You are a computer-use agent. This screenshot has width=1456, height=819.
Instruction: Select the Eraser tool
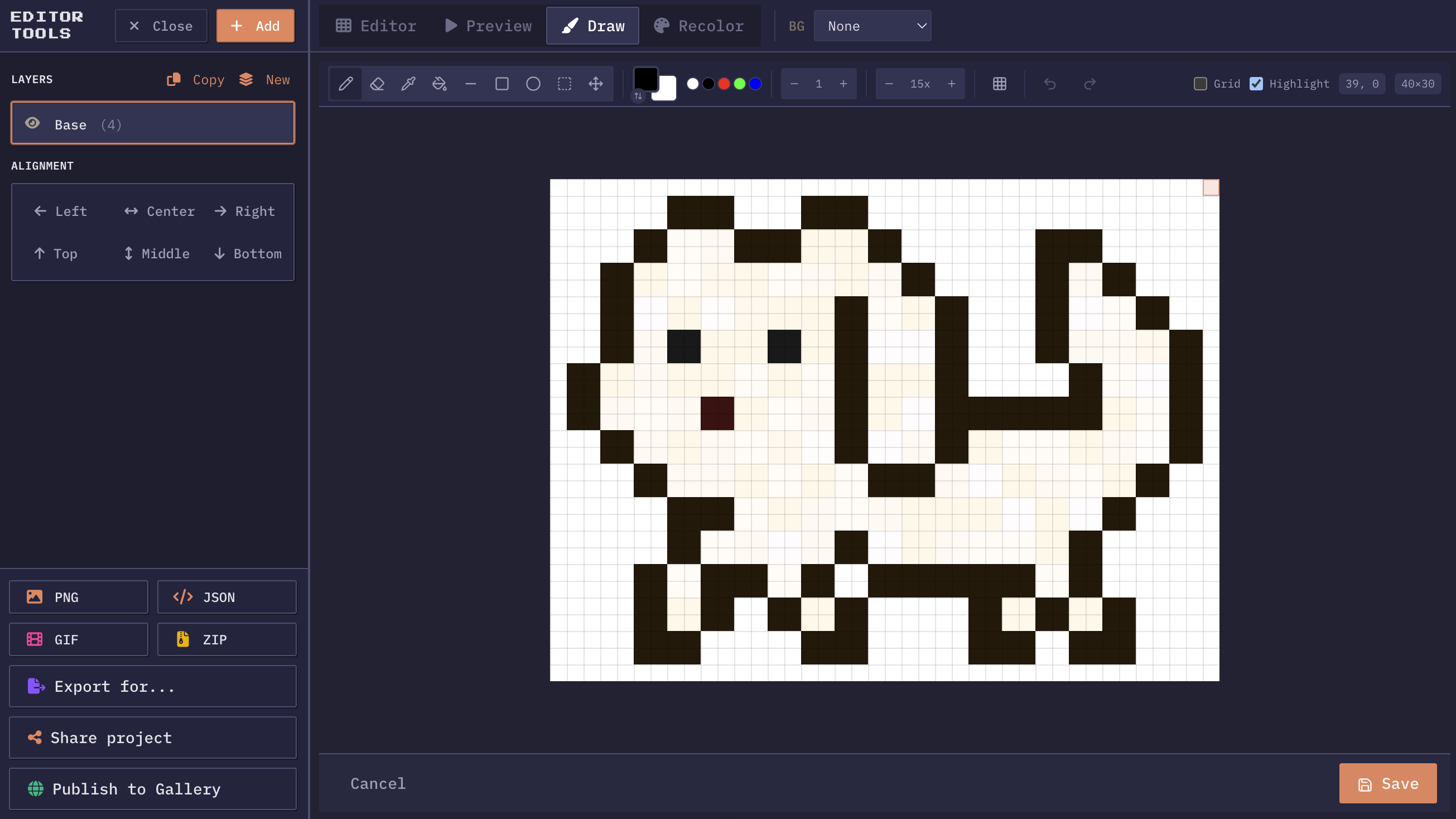point(377,84)
